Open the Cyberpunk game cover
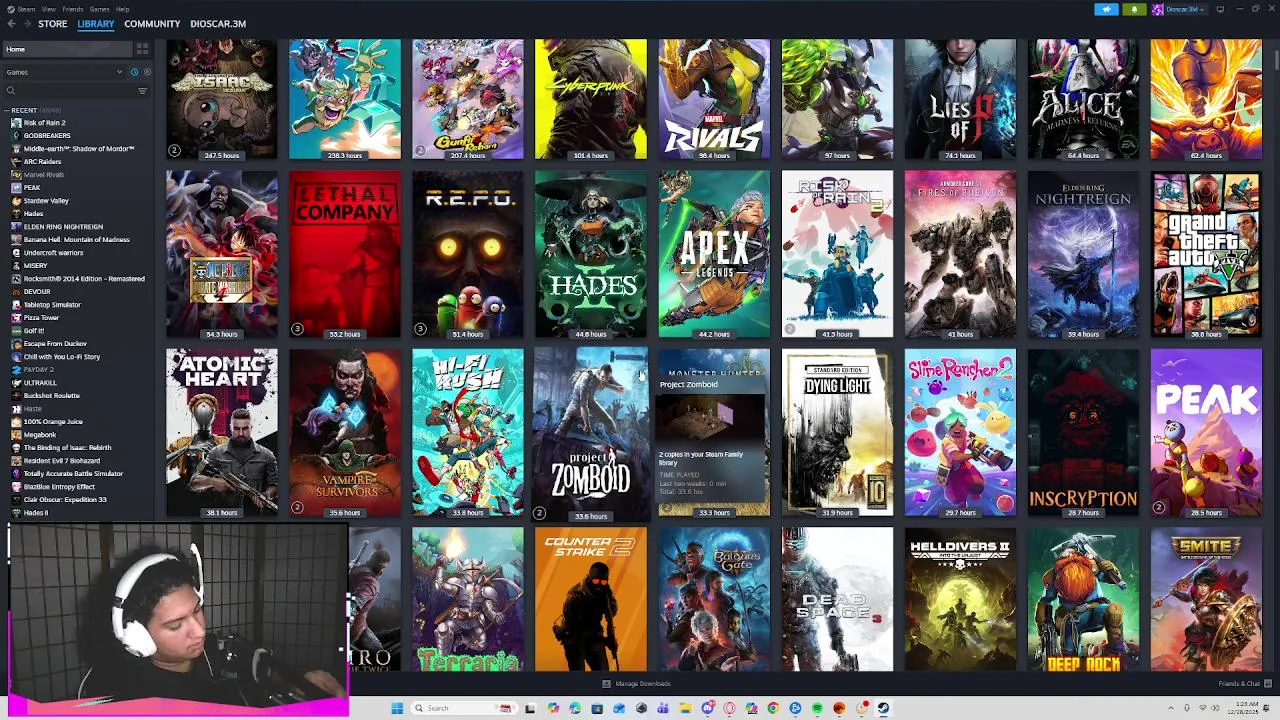This screenshot has width=1280, height=720. tap(591, 99)
